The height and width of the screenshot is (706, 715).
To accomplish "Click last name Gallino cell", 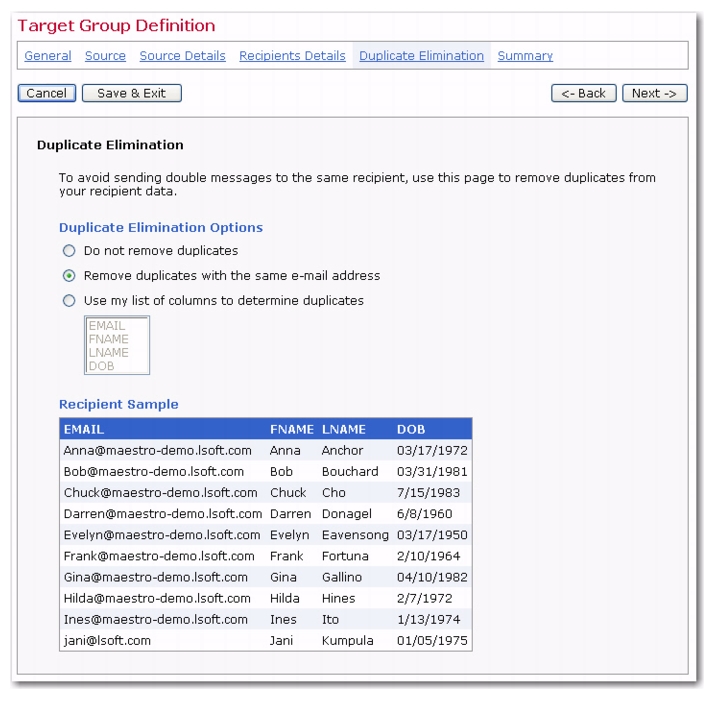I will coord(342,577).
